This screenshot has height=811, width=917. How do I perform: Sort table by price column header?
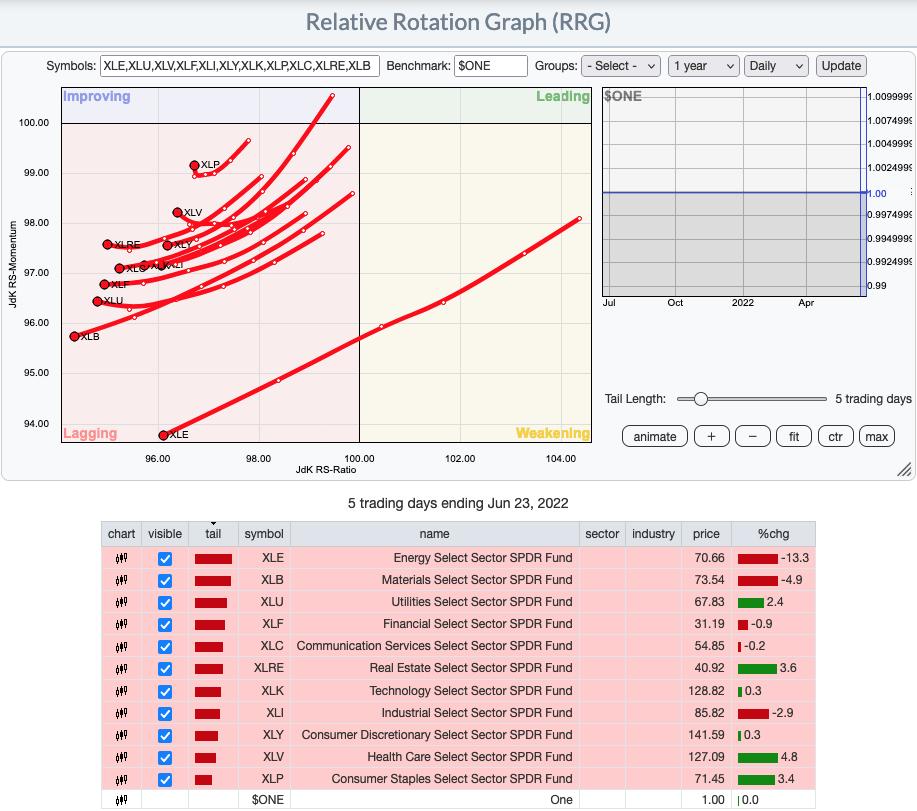[706, 534]
